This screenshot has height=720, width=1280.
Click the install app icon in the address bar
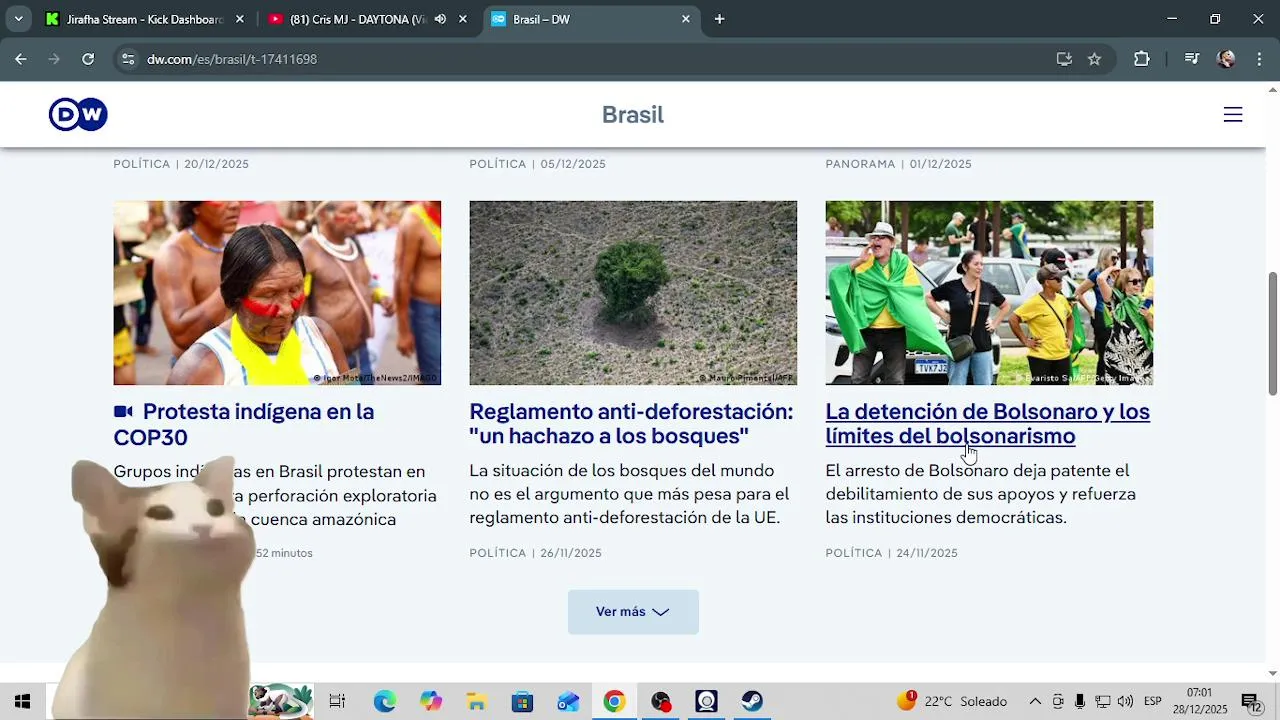[1064, 59]
